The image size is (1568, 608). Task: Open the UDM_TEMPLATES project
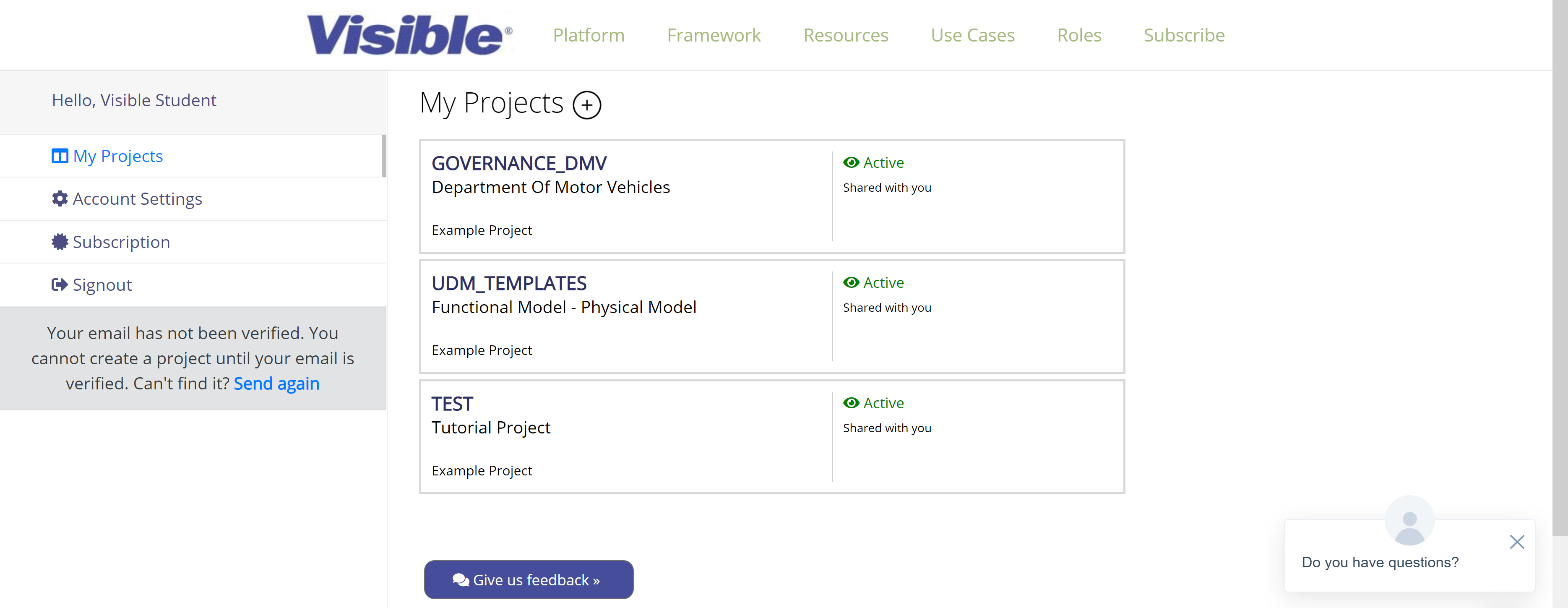click(509, 283)
